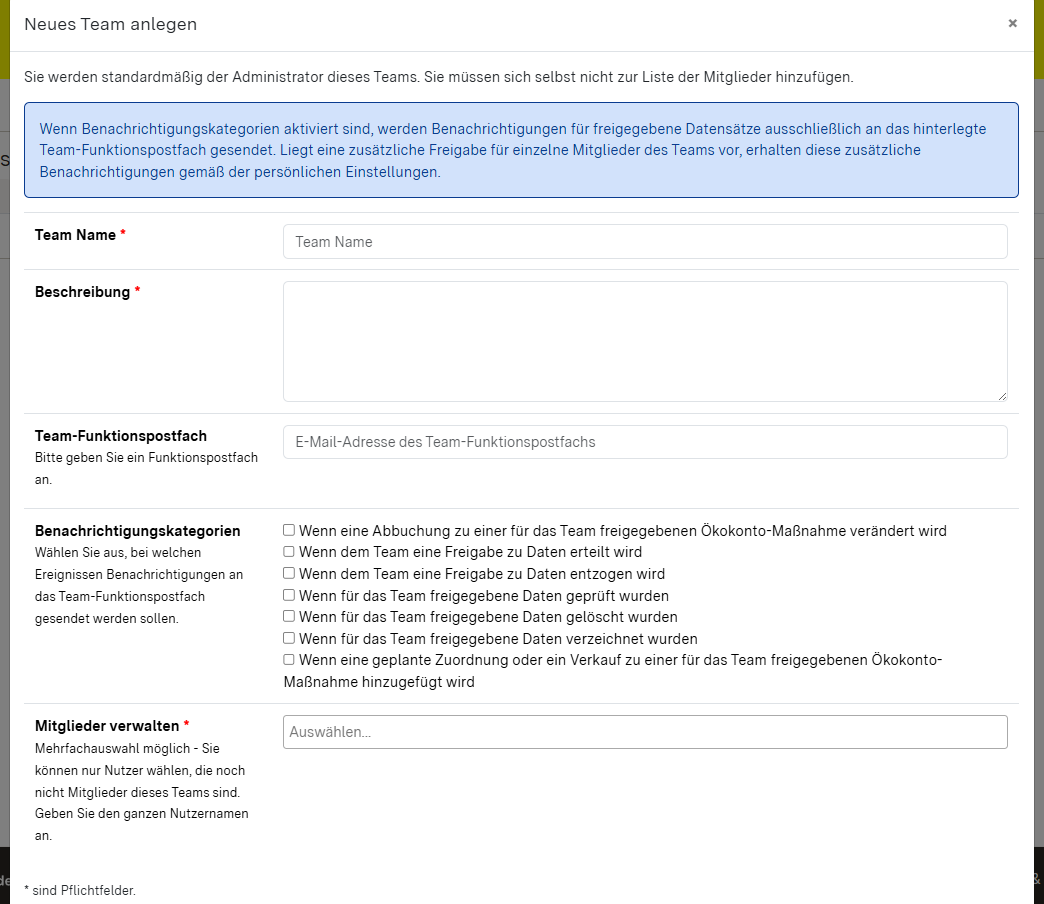The image size is (1044, 904).
Task: Click 'Bitte geben Sie ein Funktionspostfach an.' hint
Action: coord(146,469)
